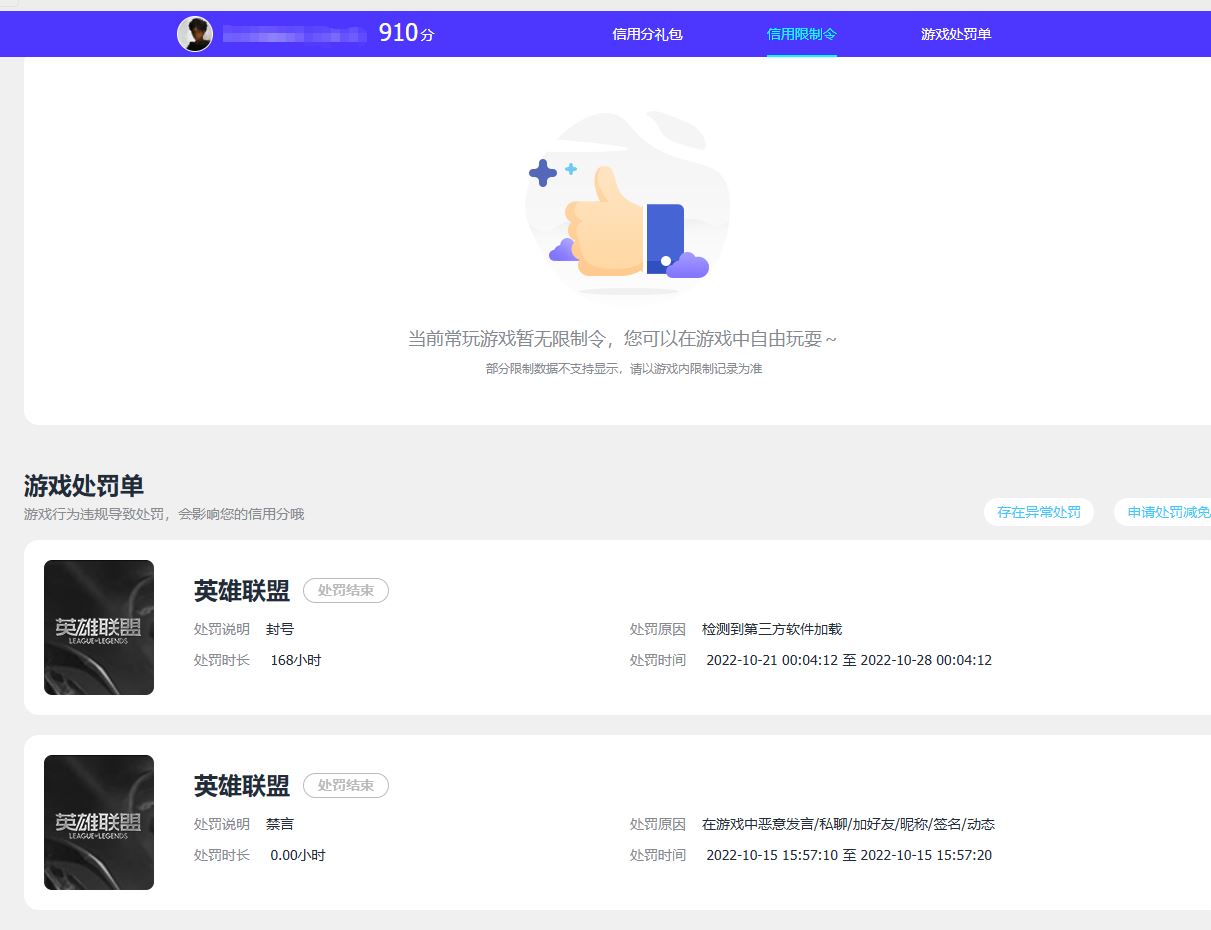This screenshot has height=930, width=1211.
Task: Open the 英雄联盟 thumbnail of the 封号 record
Action: click(99, 627)
